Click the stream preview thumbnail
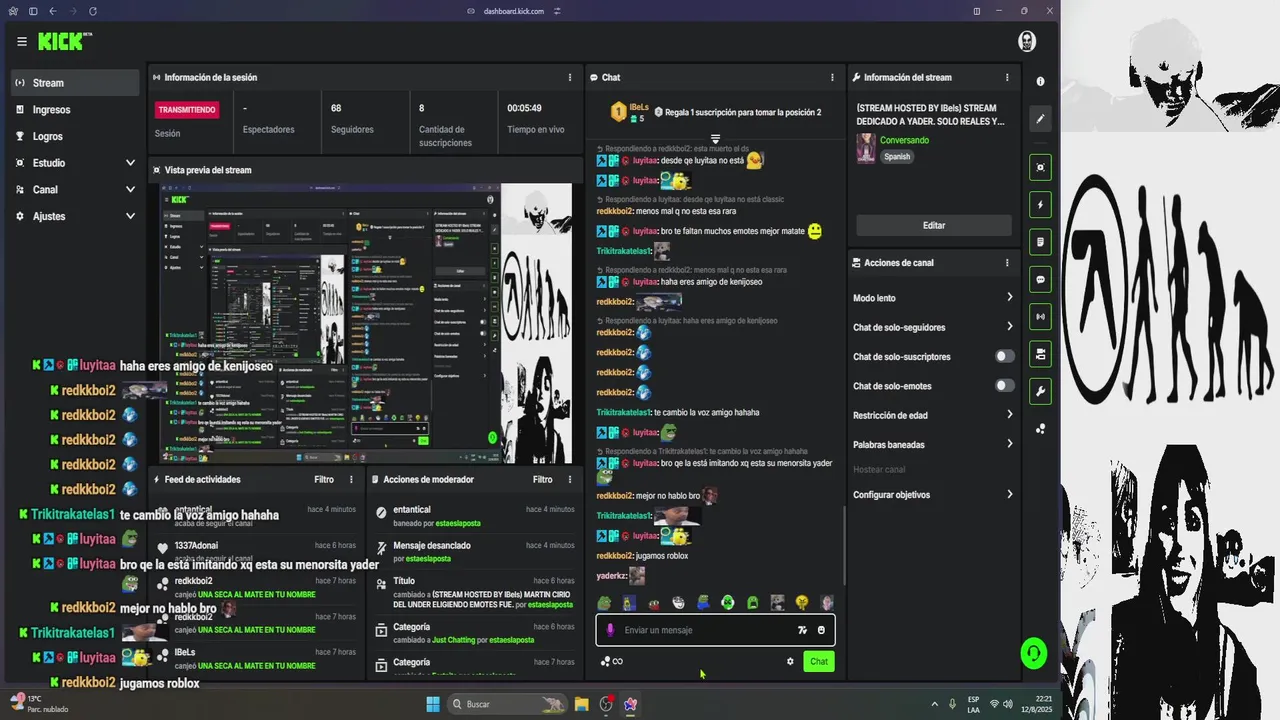 pyautogui.click(x=366, y=323)
